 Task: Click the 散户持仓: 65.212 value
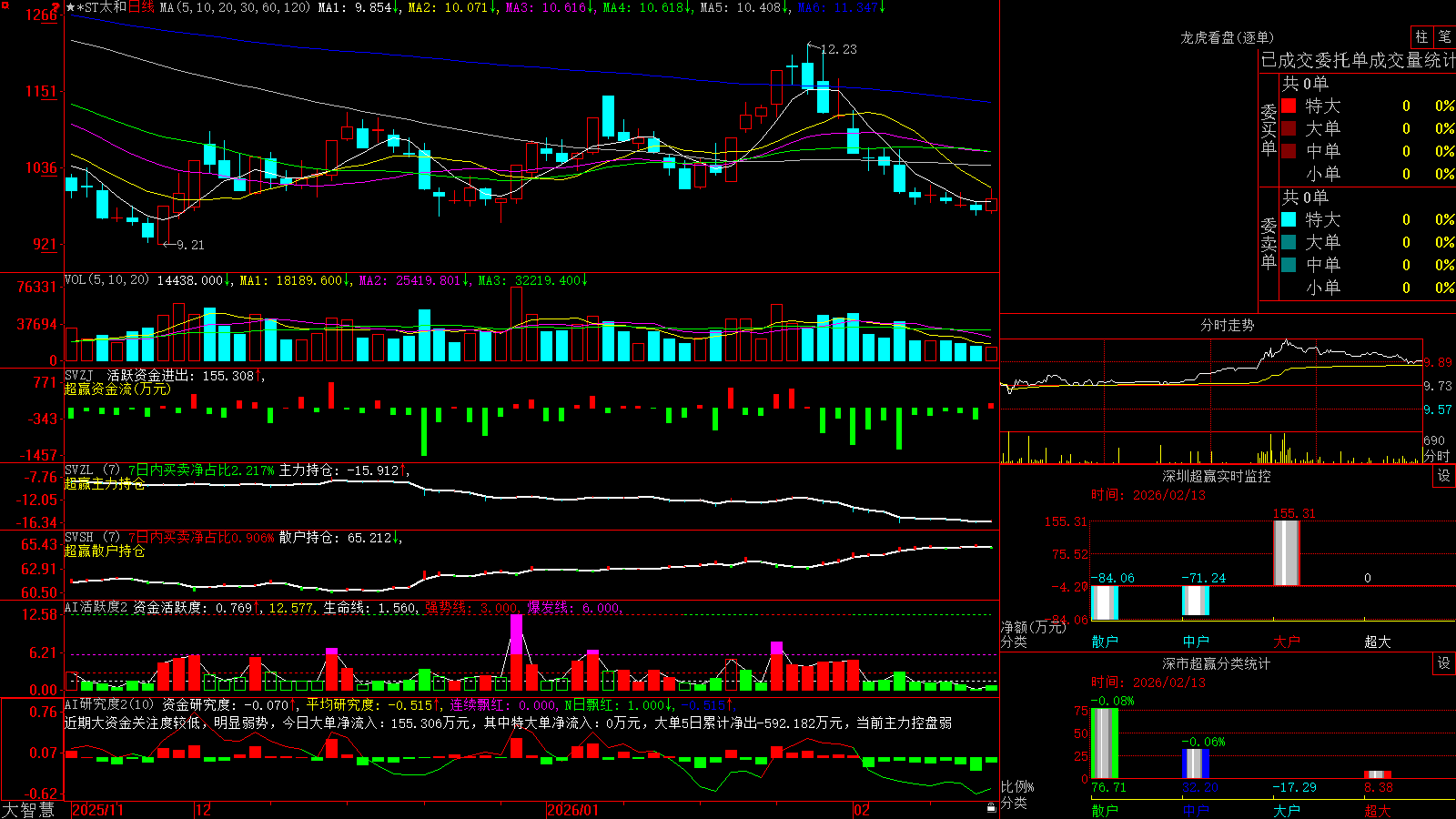click(340, 538)
